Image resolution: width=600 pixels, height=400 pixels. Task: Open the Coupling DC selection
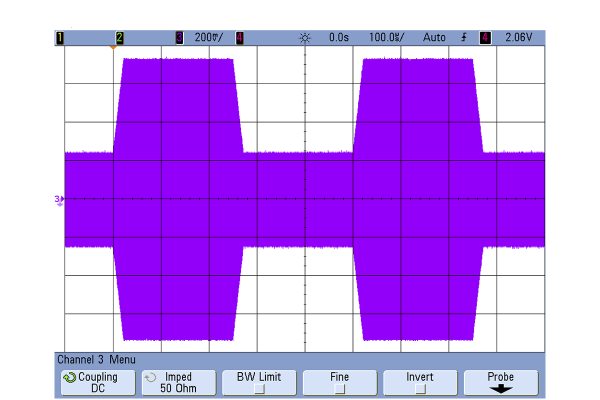(98, 382)
